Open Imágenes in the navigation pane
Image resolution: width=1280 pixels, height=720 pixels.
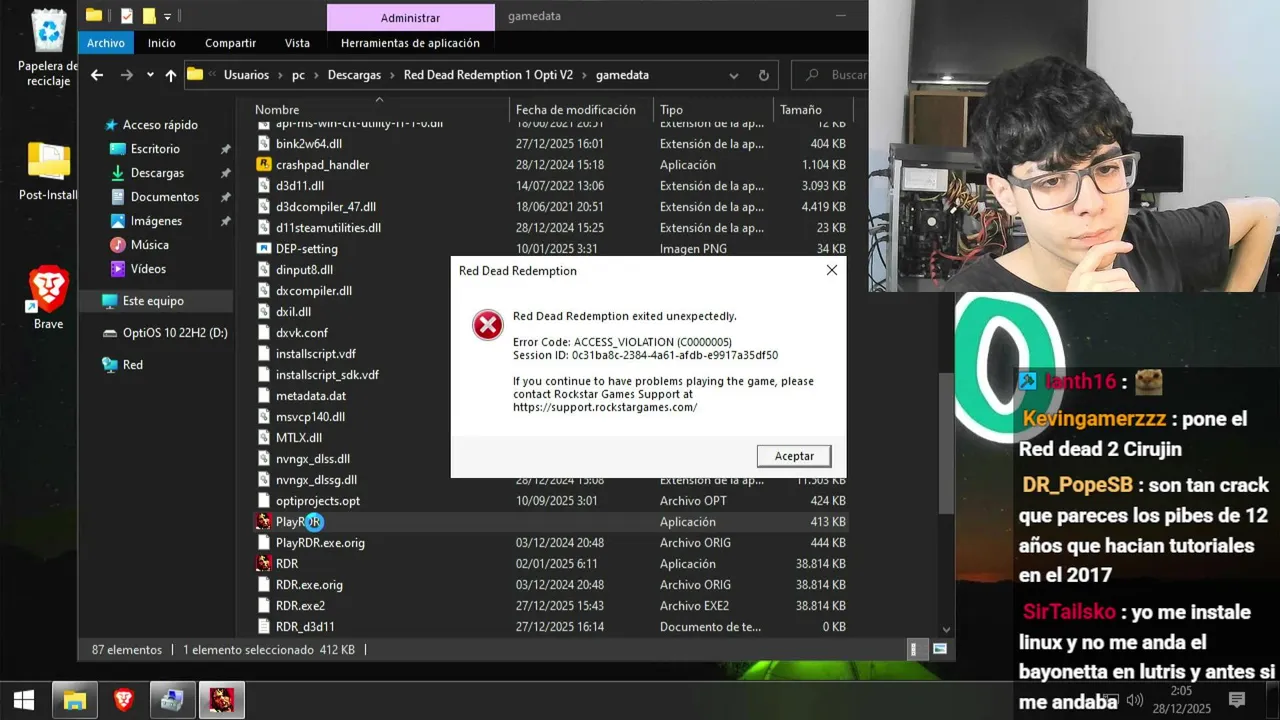point(156,221)
